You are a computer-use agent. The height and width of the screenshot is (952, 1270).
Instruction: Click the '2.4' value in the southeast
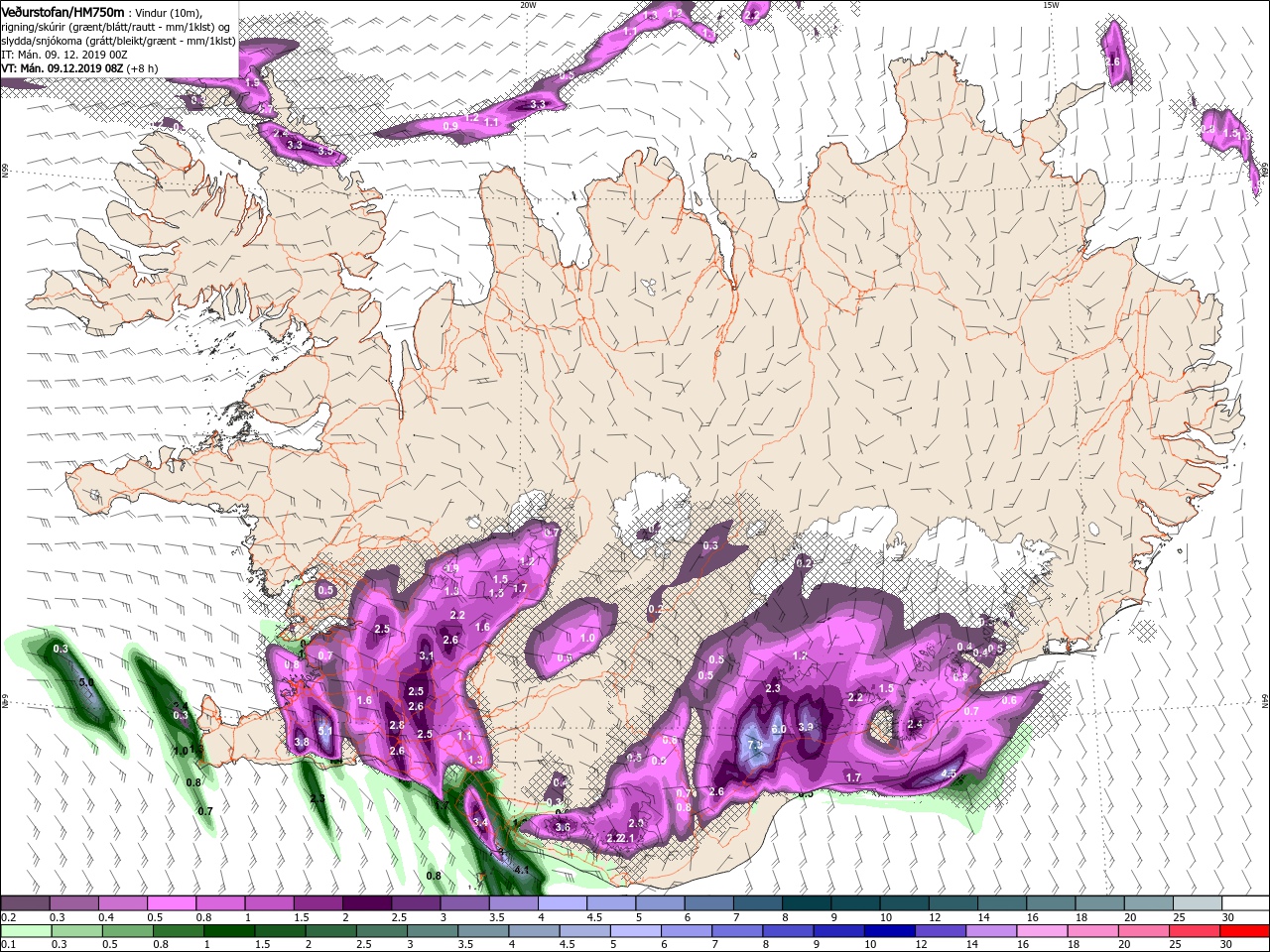tap(915, 724)
